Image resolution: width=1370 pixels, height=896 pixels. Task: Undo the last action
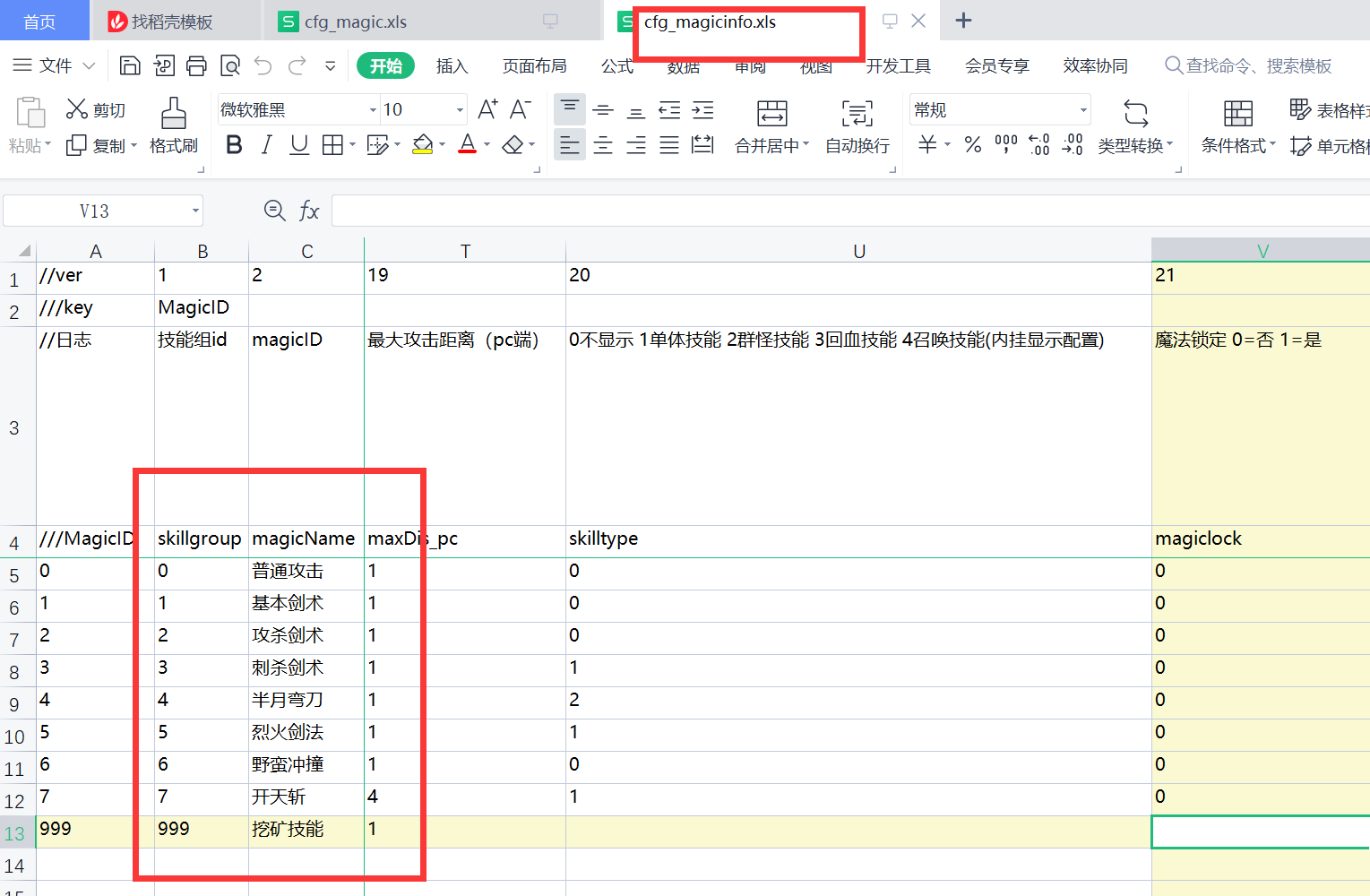tap(263, 65)
